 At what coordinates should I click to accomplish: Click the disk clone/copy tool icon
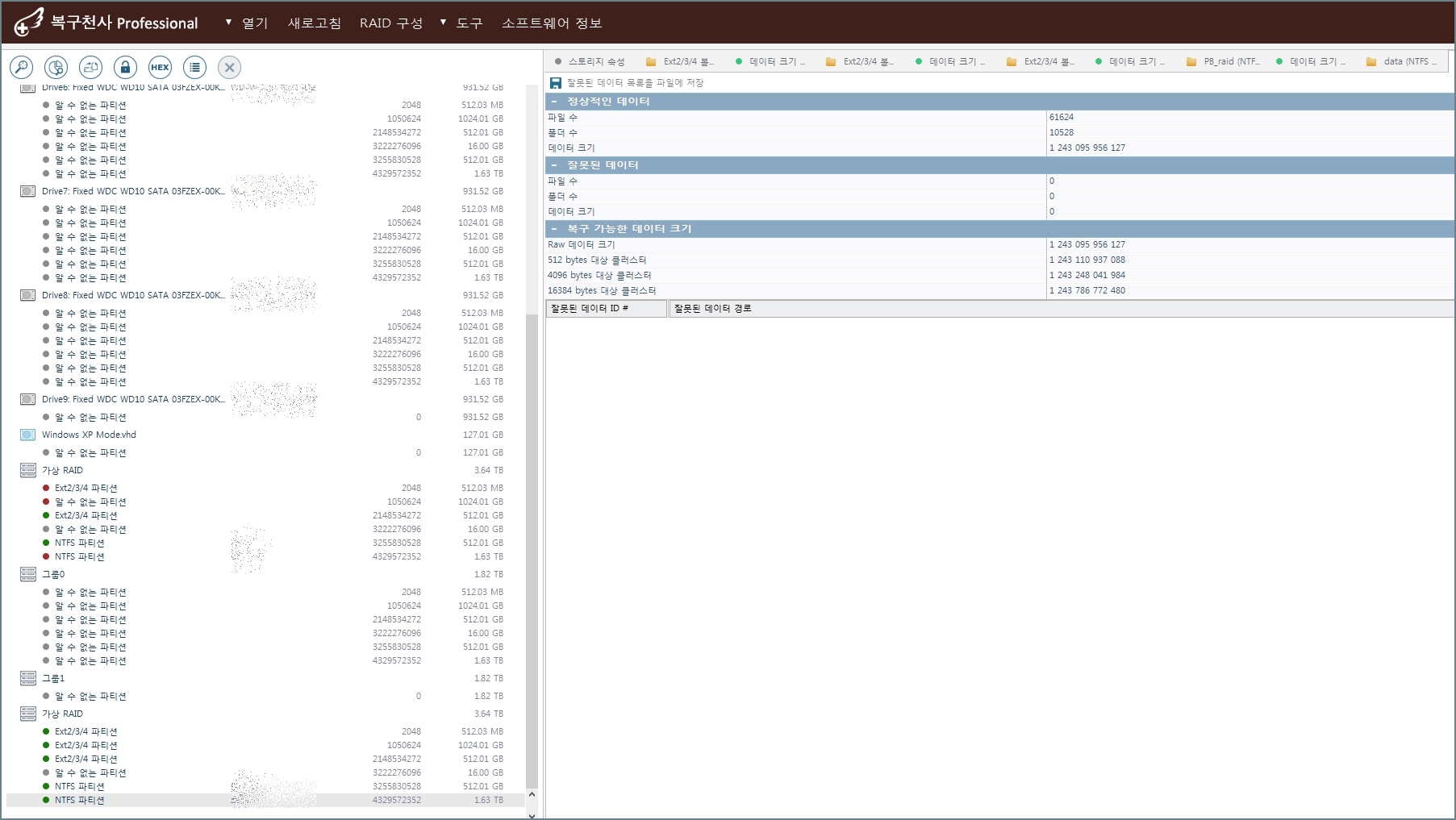[90, 68]
